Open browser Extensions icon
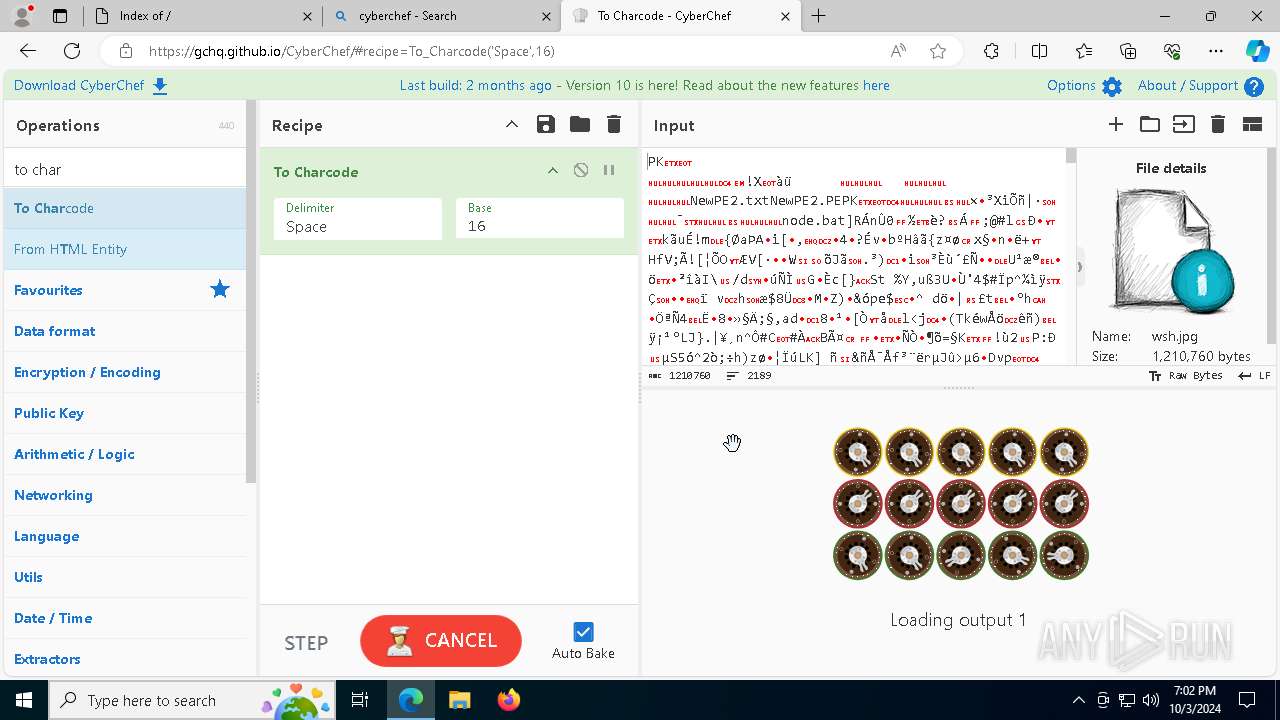Viewport: 1280px width, 720px height. click(991, 51)
